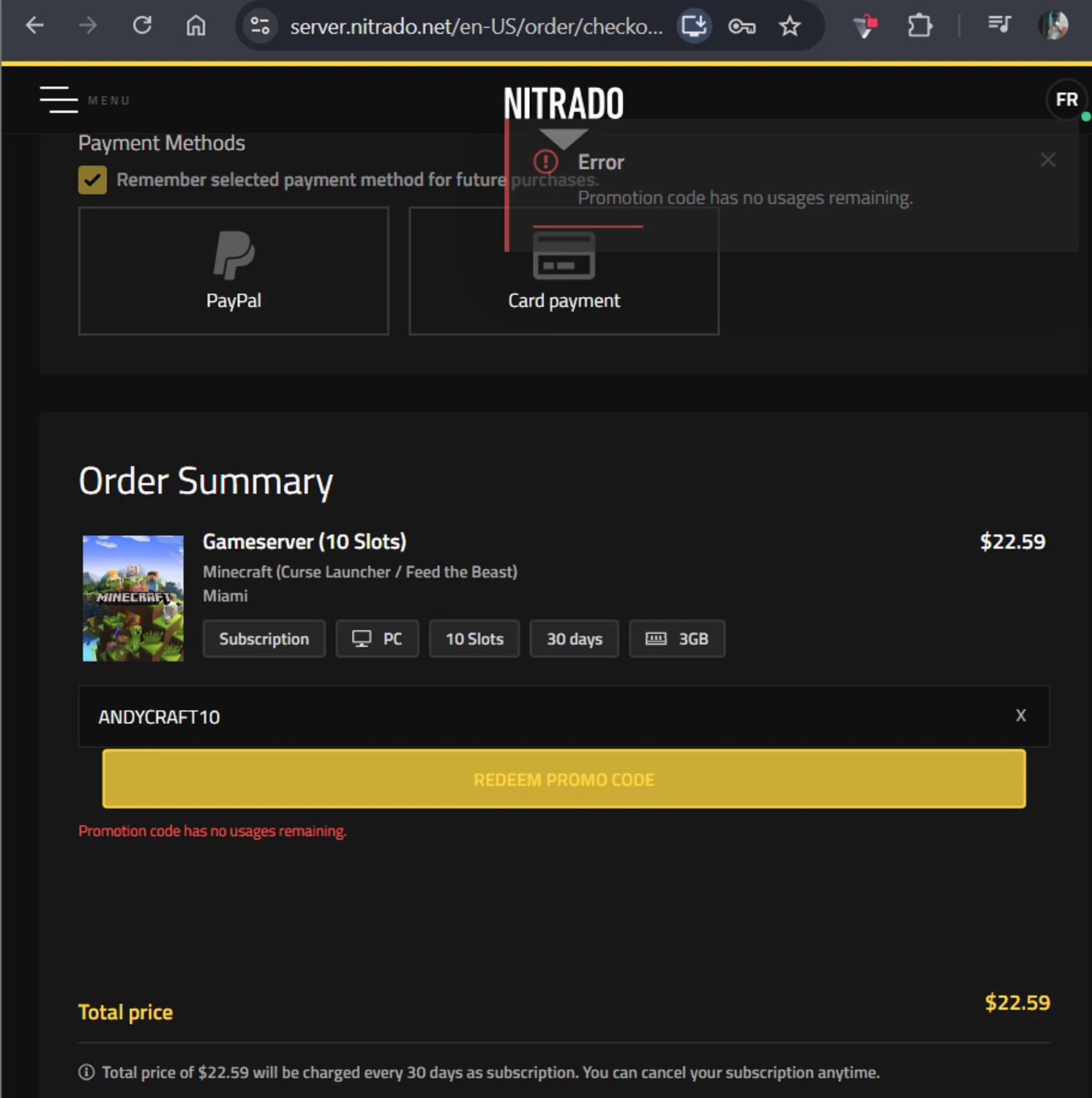Screen dimensions: 1092x1098
Task: Click REDEEM PROMO CODE button
Action: (564, 780)
